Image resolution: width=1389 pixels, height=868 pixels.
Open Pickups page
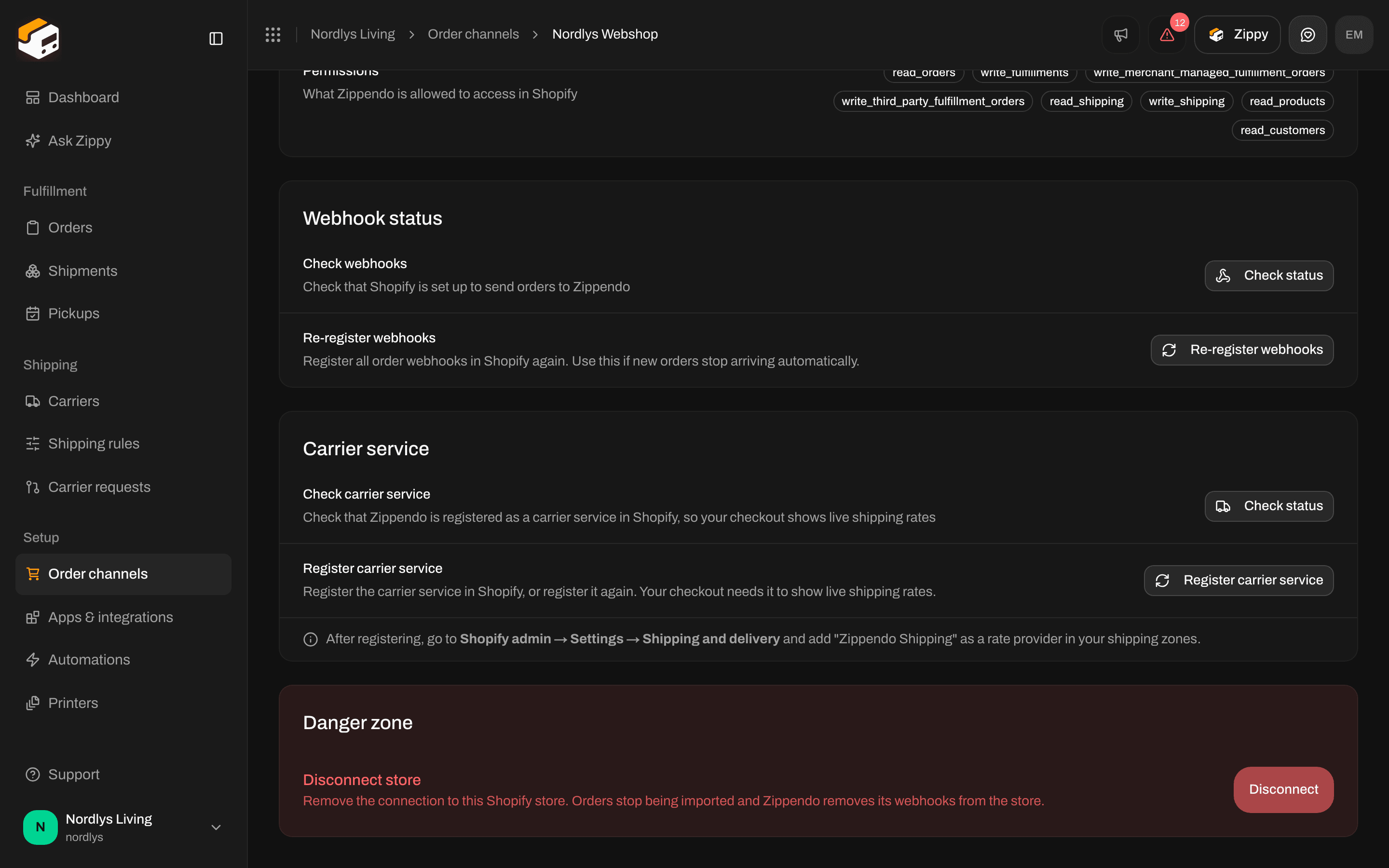click(123, 313)
